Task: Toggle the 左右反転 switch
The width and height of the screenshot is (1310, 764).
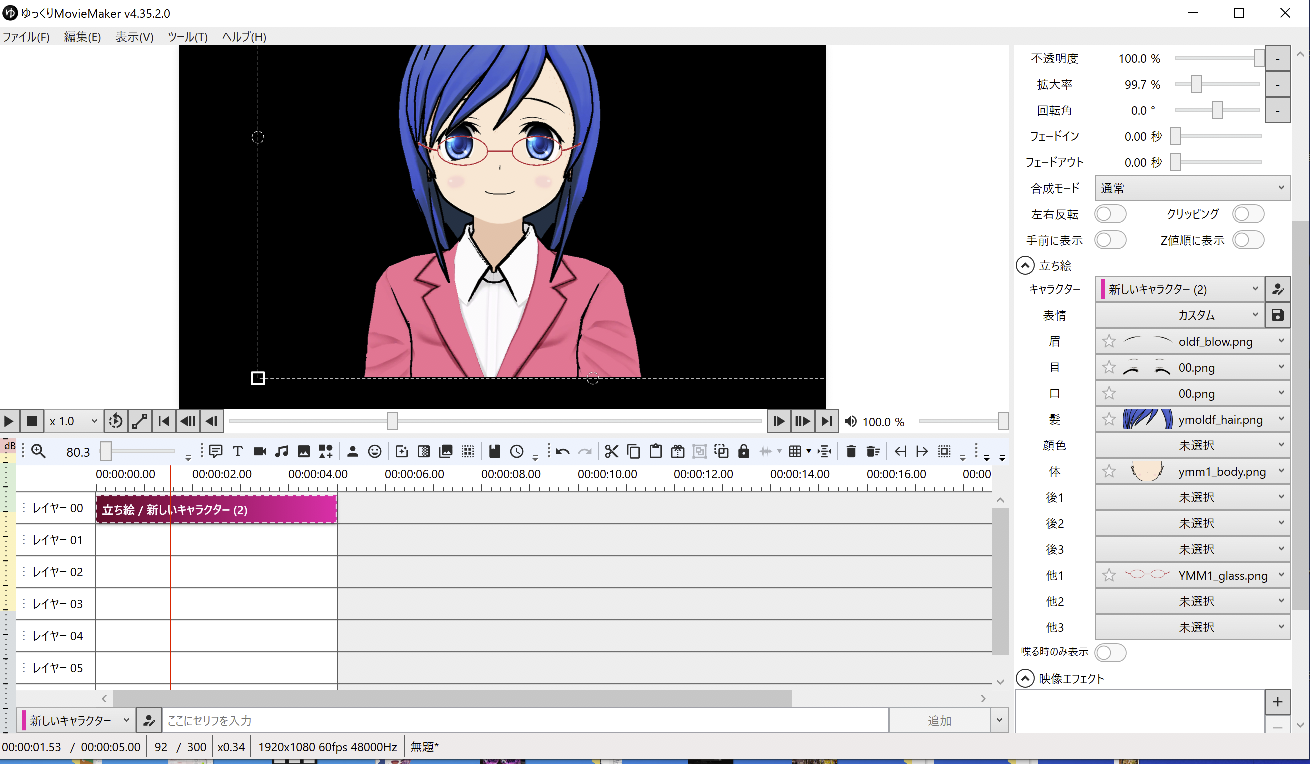Action: click(1110, 214)
